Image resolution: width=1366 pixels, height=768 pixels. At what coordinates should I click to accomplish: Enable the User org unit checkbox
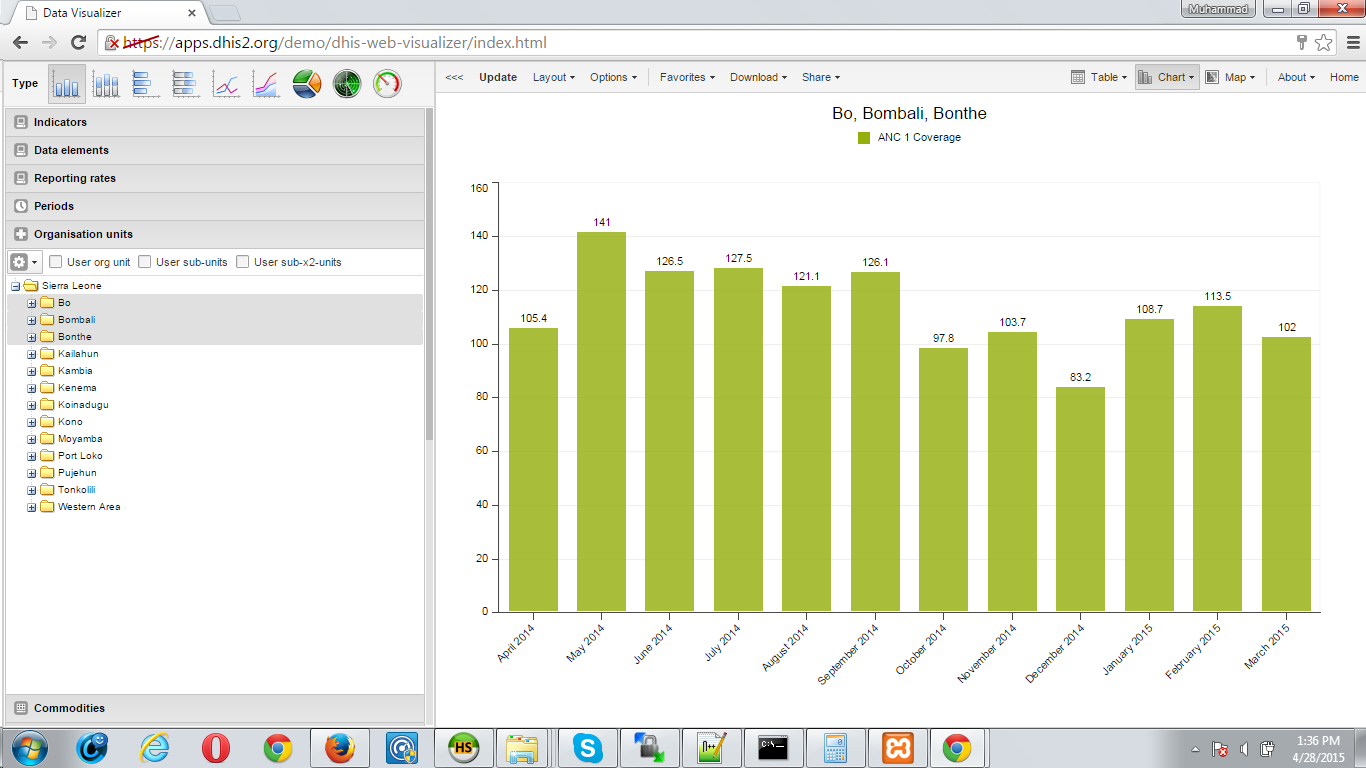(x=56, y=262)
